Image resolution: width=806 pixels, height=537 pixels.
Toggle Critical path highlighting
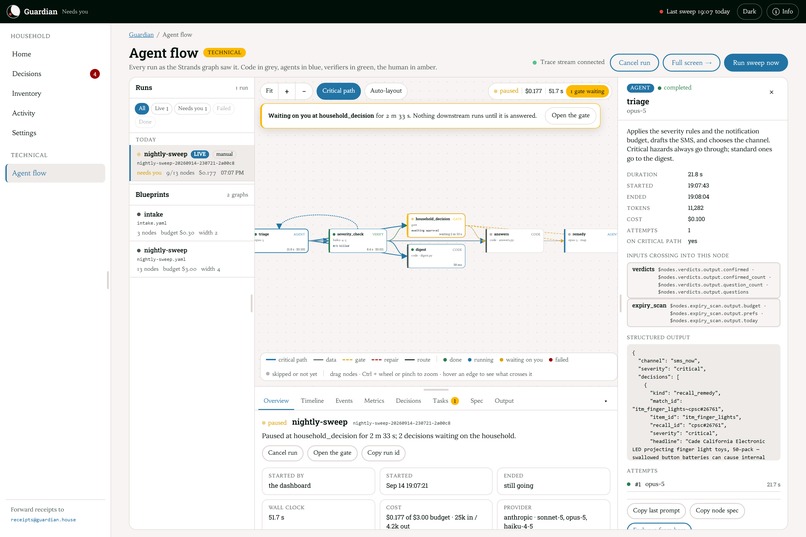coord(338,91)
